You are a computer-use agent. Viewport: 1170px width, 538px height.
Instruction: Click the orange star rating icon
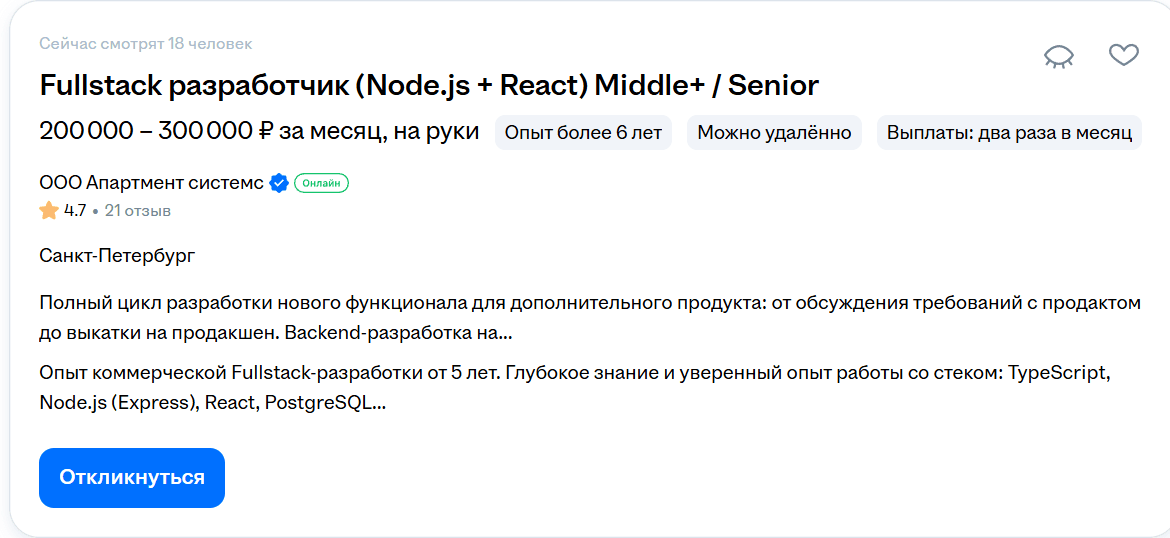pos(49,211)
